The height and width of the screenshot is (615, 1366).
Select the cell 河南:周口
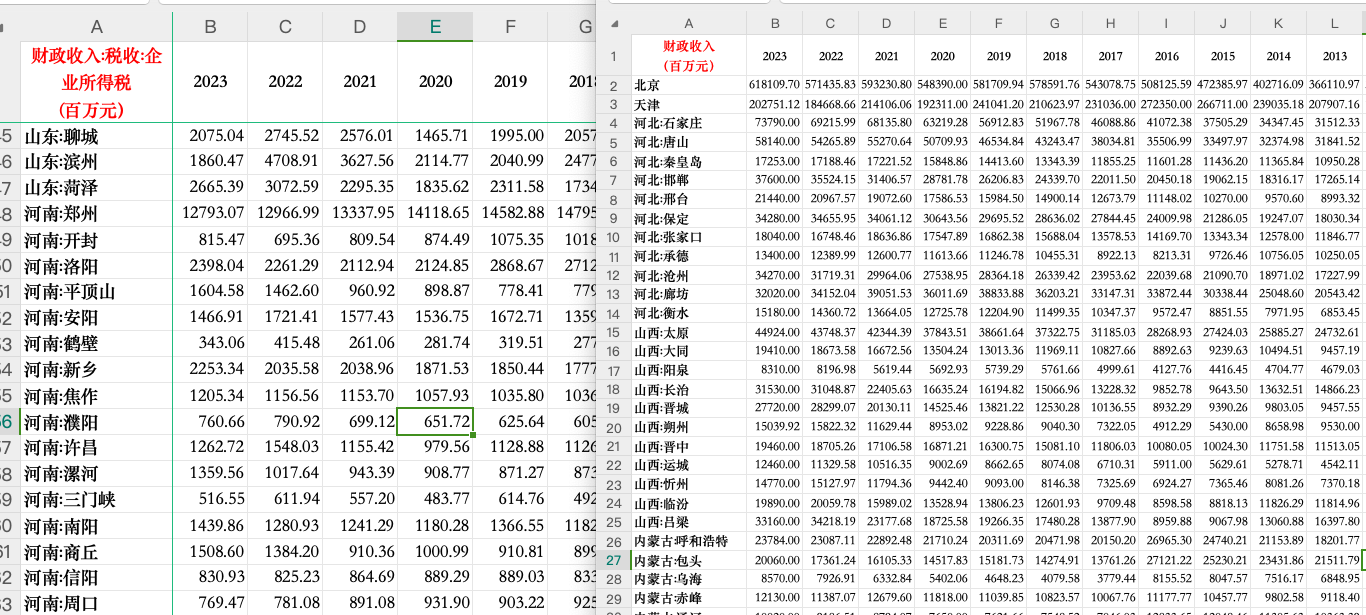click(x=96, y=604)
